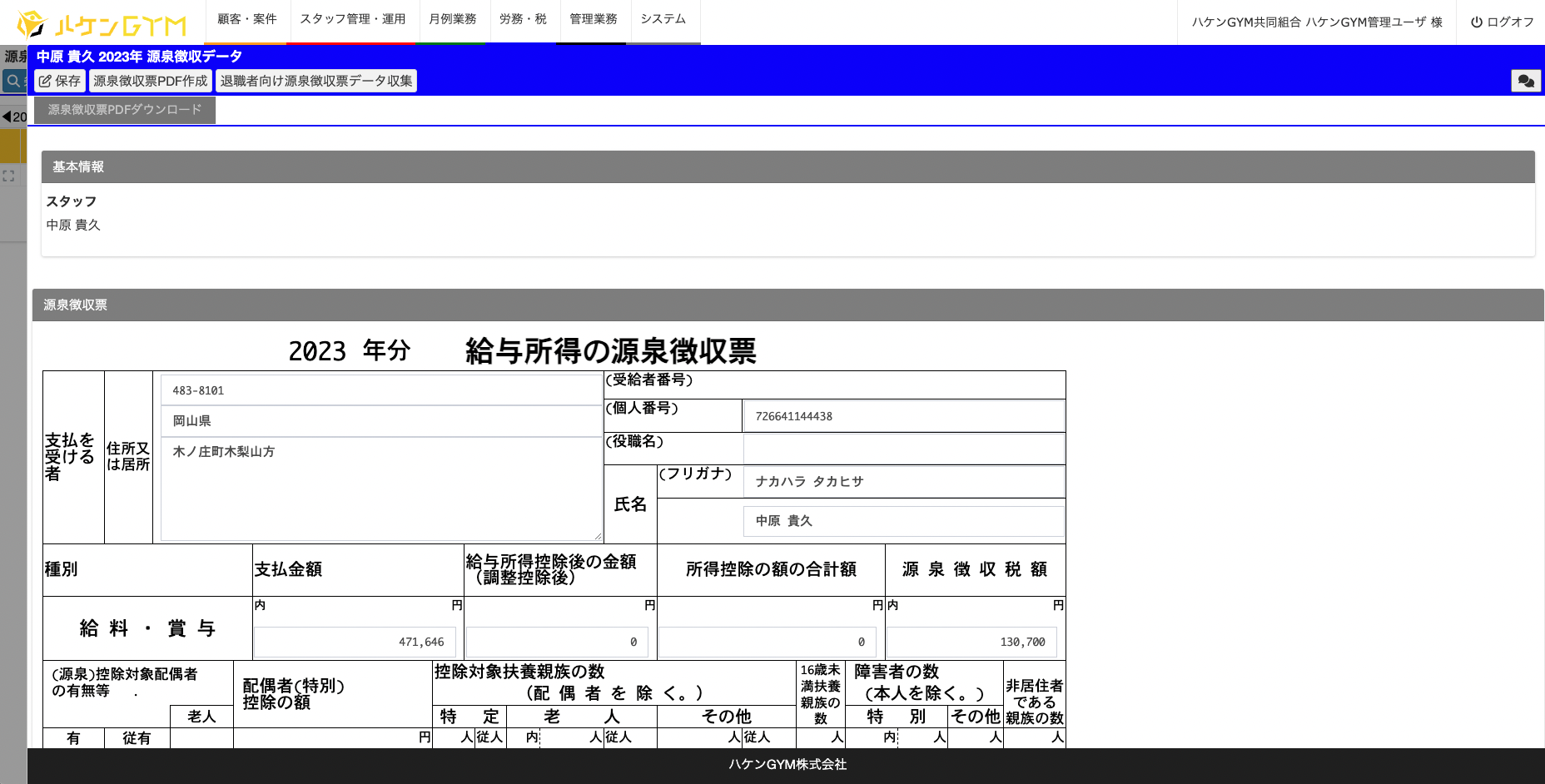Click the page title 中原 貴久 2023年 源泉徴収票データ
Image resolution: width=1545 pixels, height=784 pixels.
139,57
